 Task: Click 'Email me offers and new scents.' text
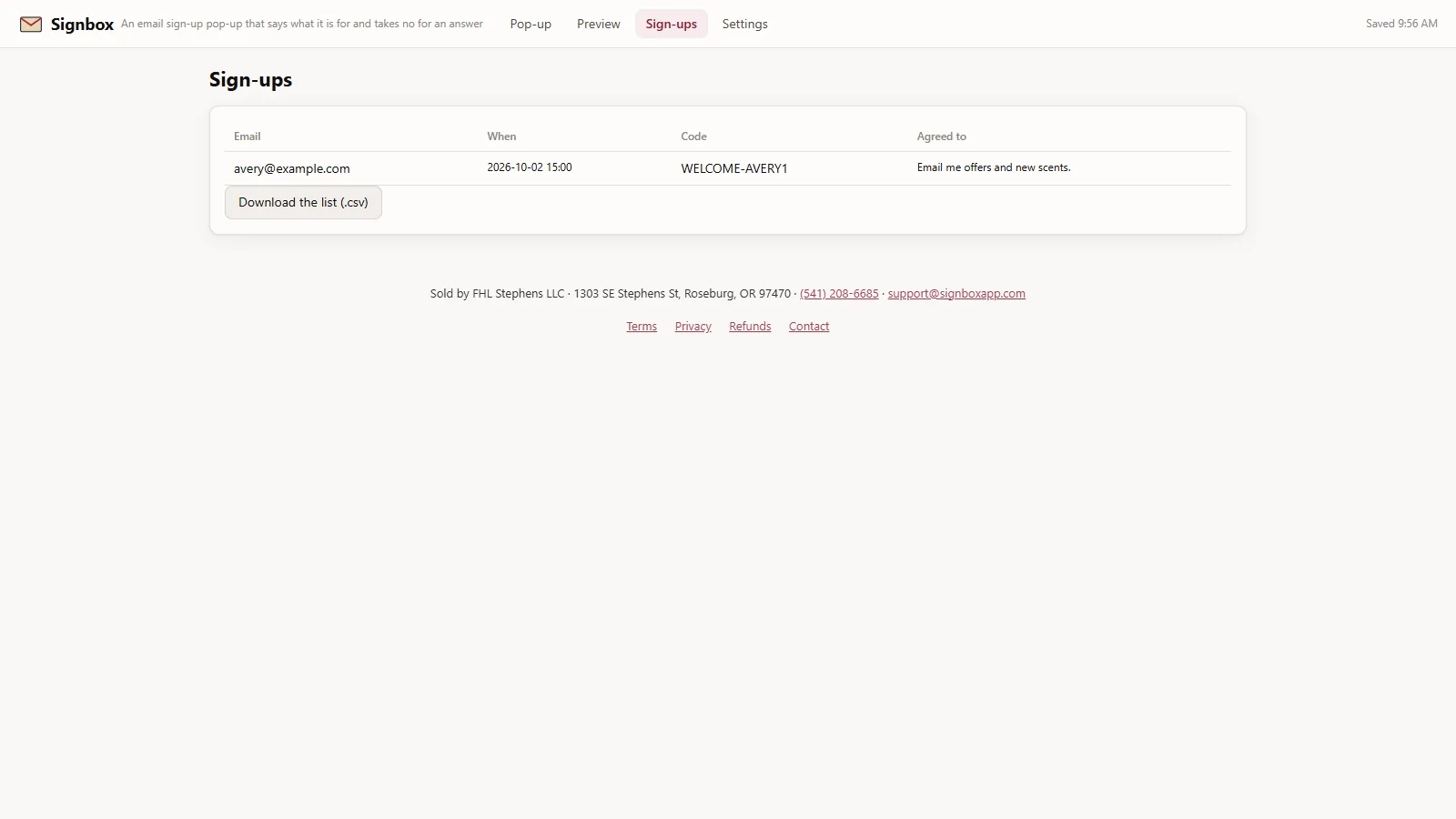coord(994,167)
